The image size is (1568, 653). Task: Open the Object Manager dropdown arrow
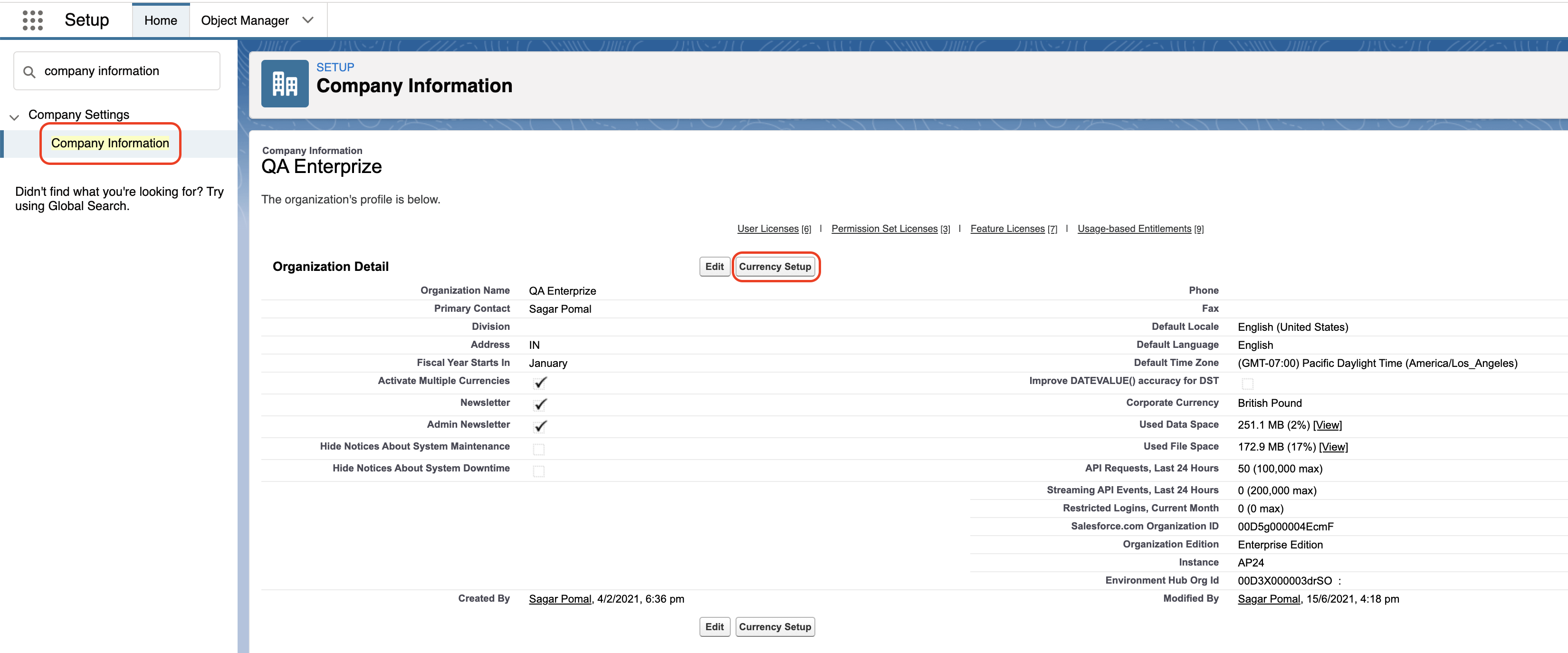[308, 20]
